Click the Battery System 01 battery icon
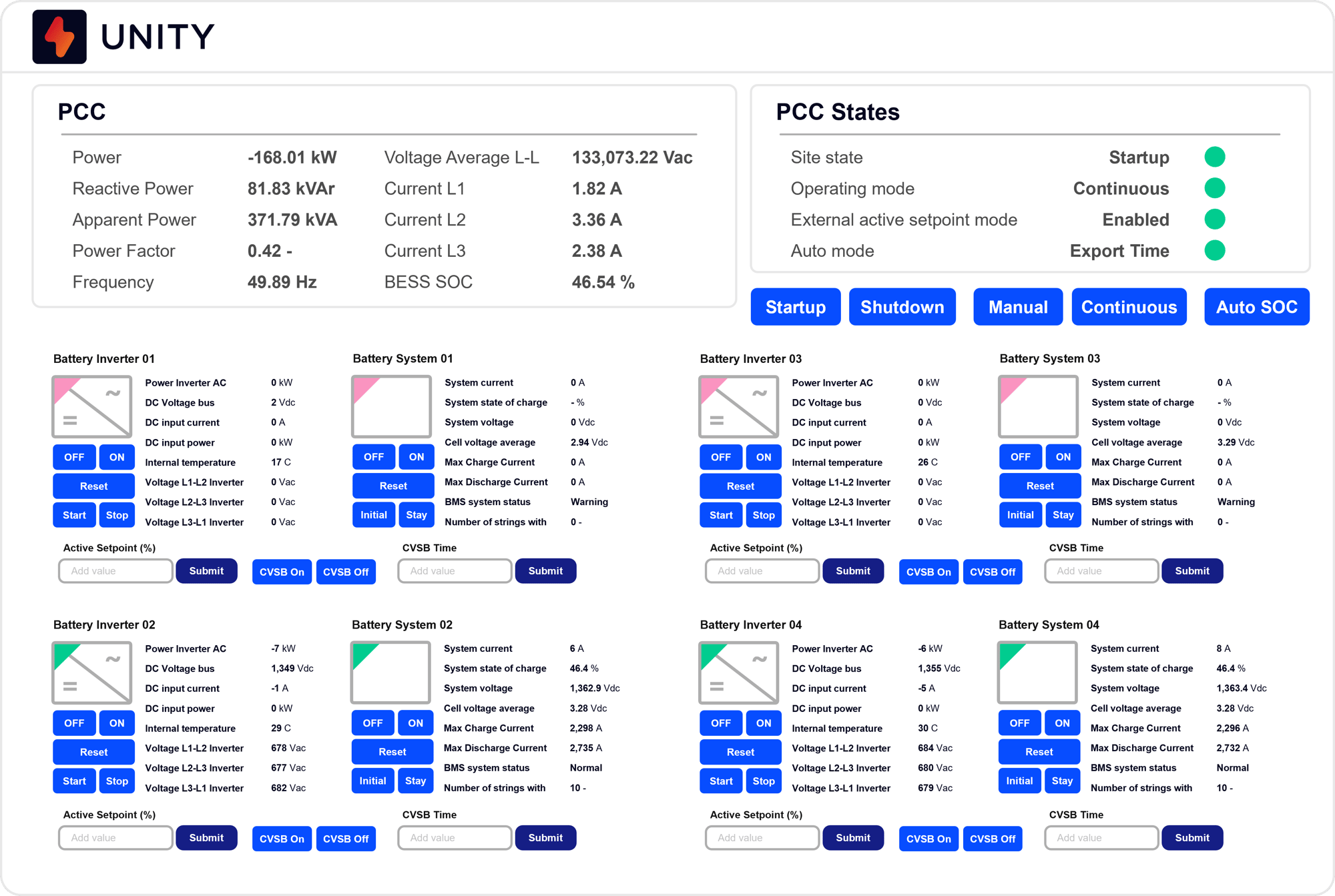This screenshot has height=896, width=1335. click(x=391, y=406)
